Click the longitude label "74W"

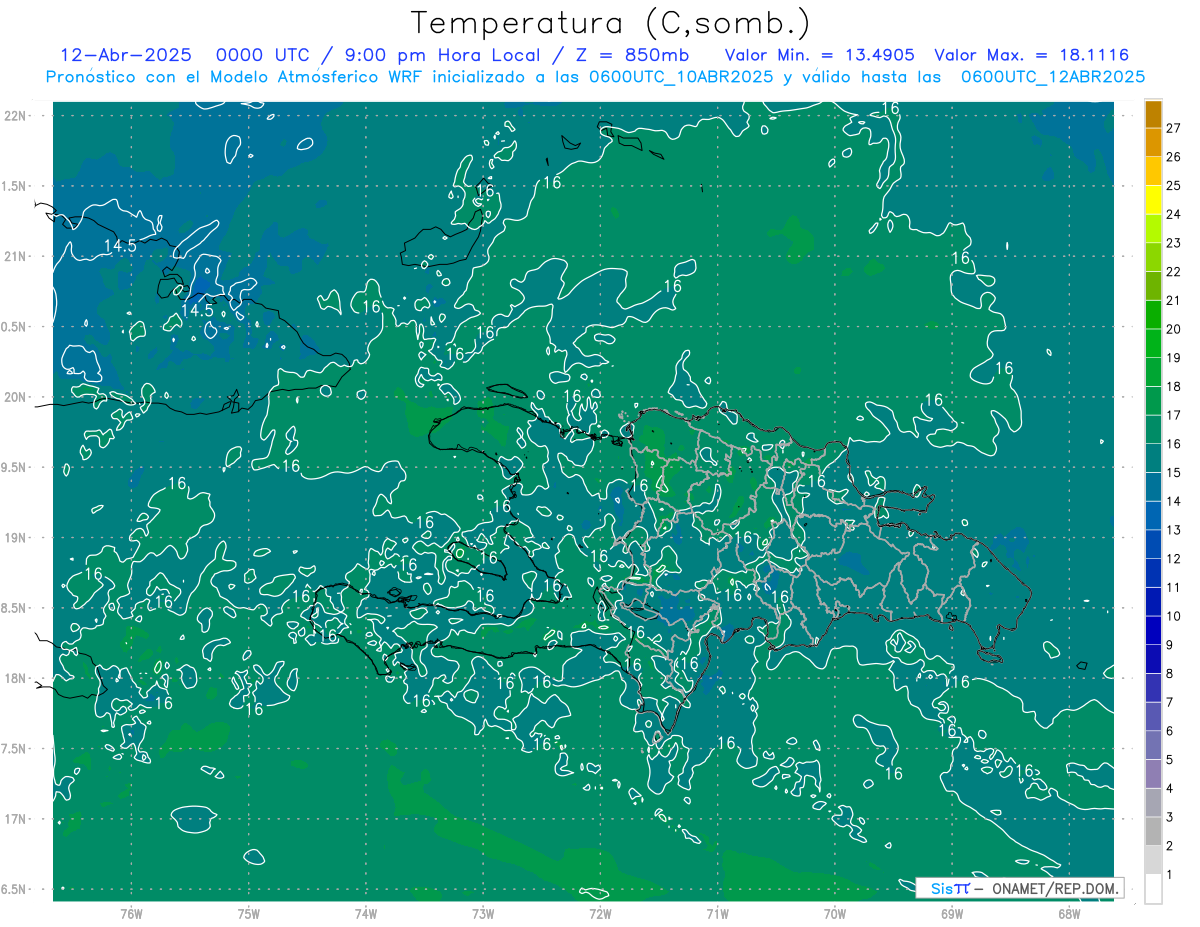(366, 913)
